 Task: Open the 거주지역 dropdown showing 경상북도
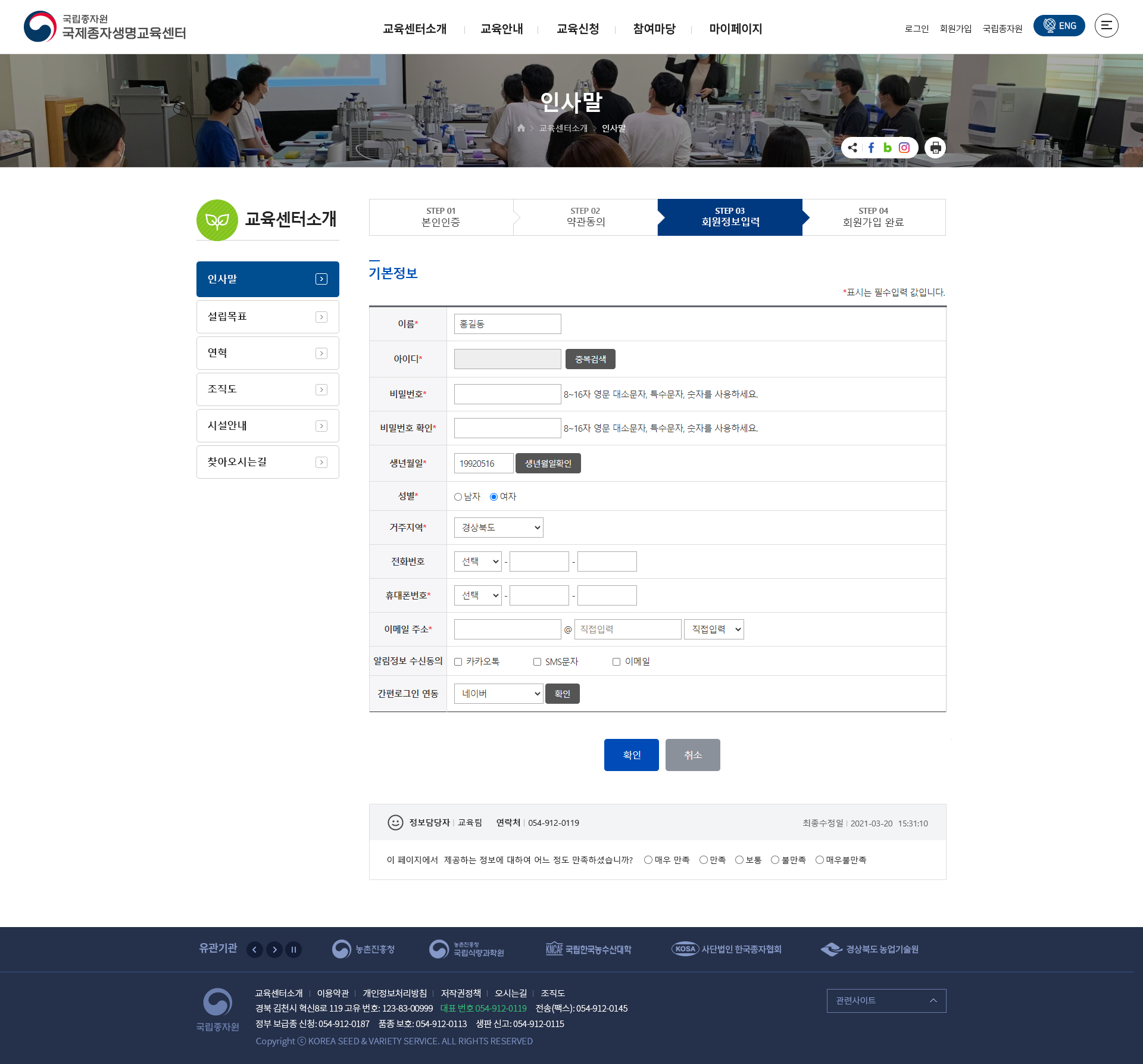[x=498, y=528]
